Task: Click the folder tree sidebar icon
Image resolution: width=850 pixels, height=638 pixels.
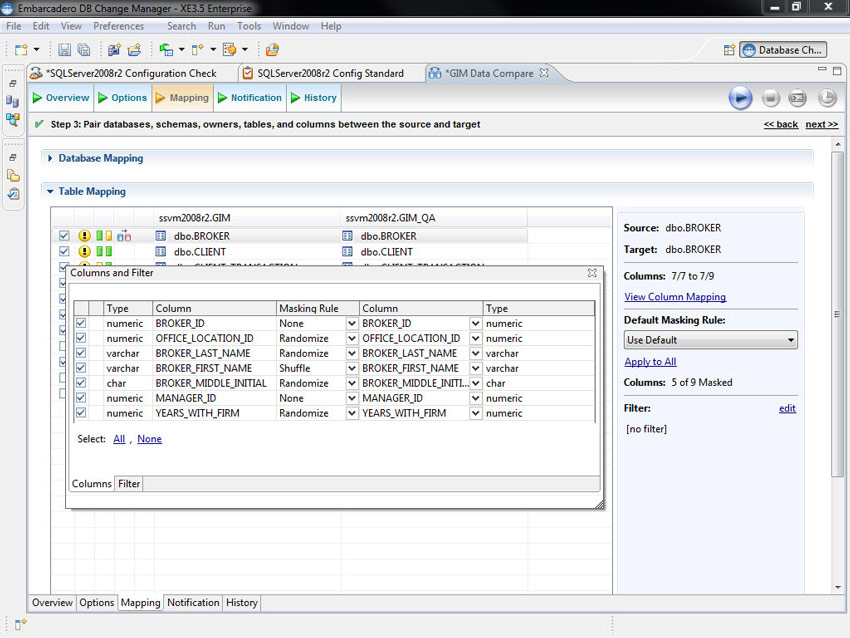Action: [x=13, y=176]
